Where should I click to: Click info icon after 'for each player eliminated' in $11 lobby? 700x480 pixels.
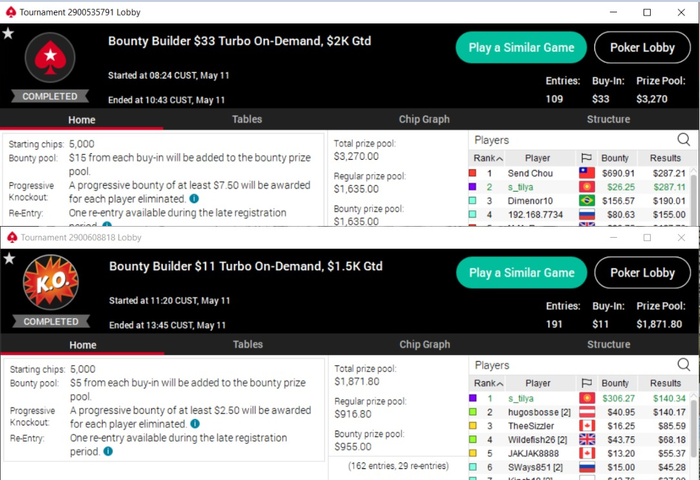(x=195, y=424)
